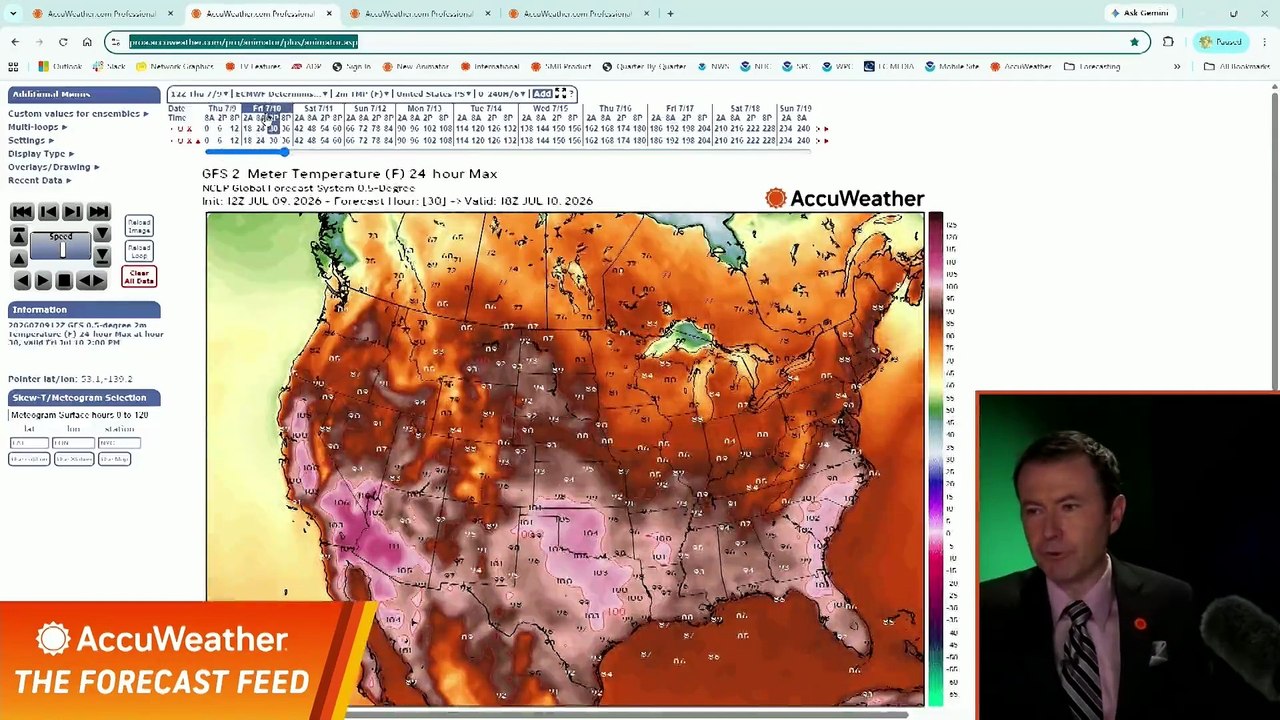Click the Ask Gemini button
The width and height of the screenshot is (1280, 720).
1139,14
